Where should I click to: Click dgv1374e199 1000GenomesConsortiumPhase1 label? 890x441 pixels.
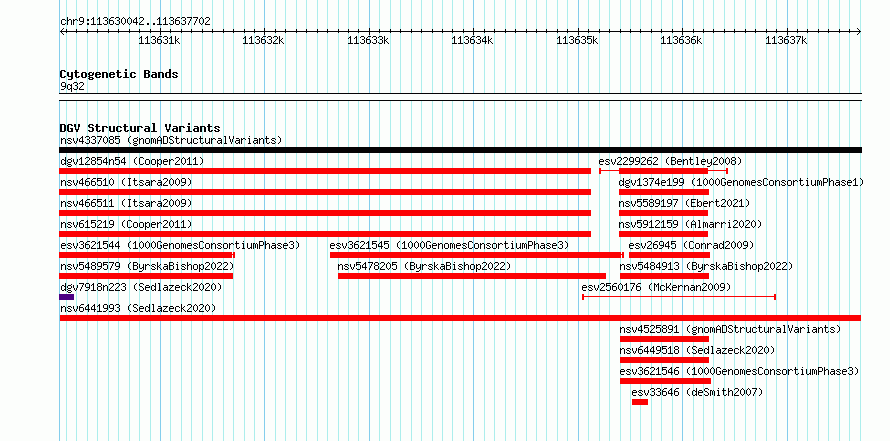pyautogui.click(x=741, y=182)
